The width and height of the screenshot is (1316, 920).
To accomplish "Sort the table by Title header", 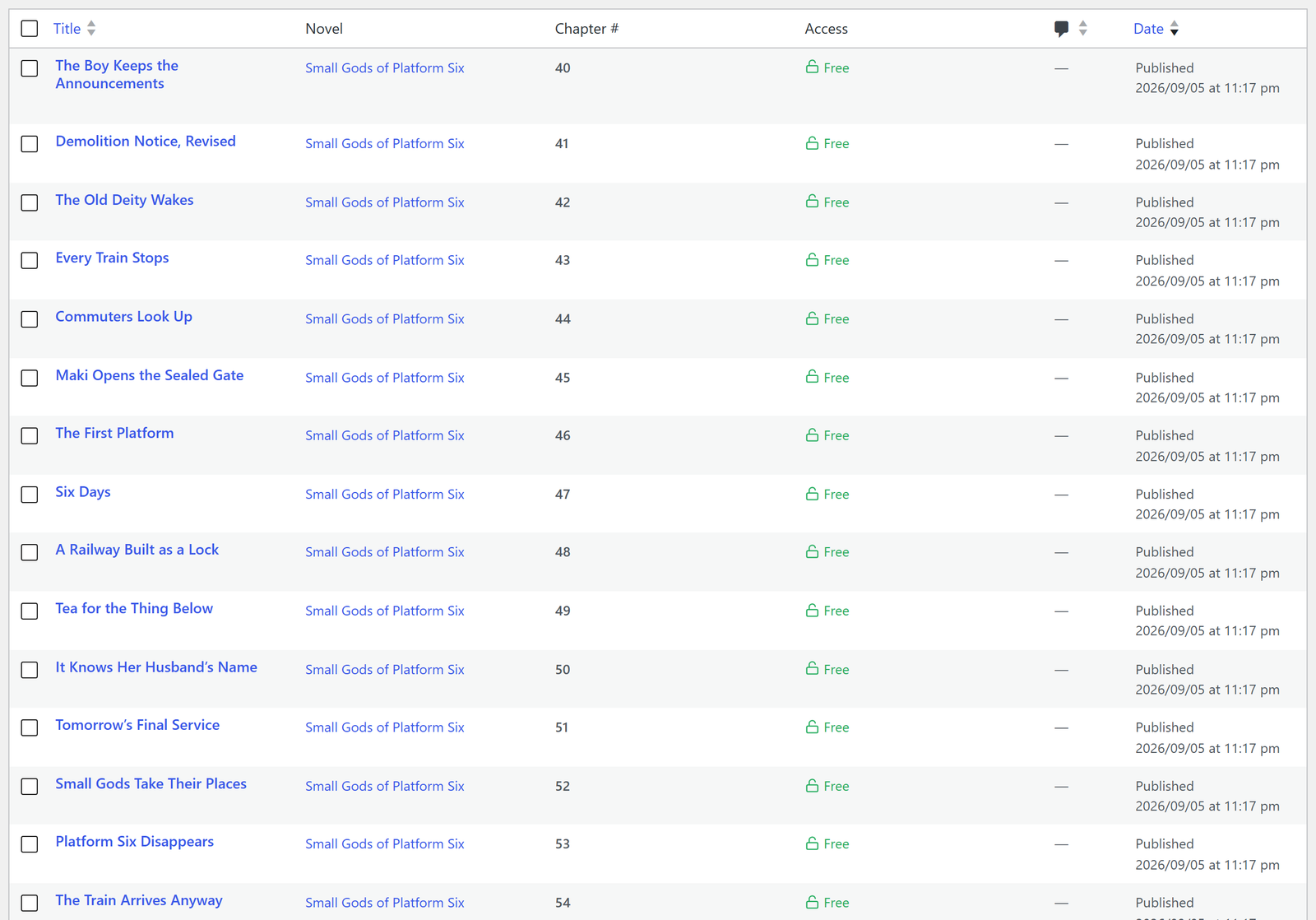I will click(x=67, y=29).
